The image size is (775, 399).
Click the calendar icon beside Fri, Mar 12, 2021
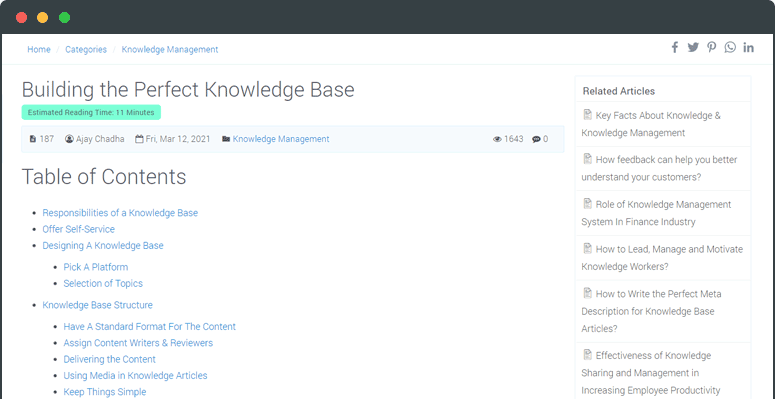[139, 139]
